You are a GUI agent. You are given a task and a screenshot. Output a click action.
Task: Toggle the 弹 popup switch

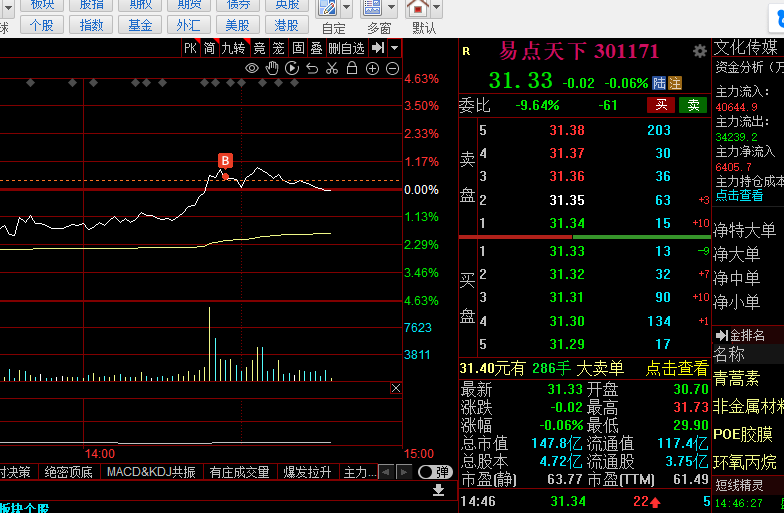tap(434, 472)
